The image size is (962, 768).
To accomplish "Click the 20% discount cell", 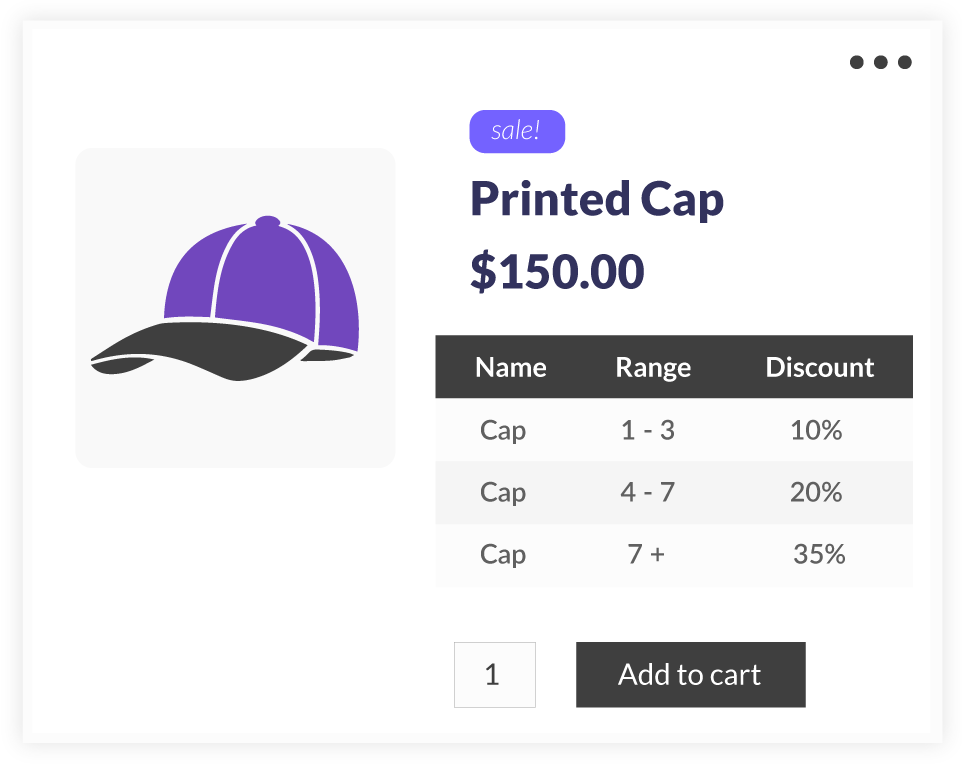I will pos(816,492).
